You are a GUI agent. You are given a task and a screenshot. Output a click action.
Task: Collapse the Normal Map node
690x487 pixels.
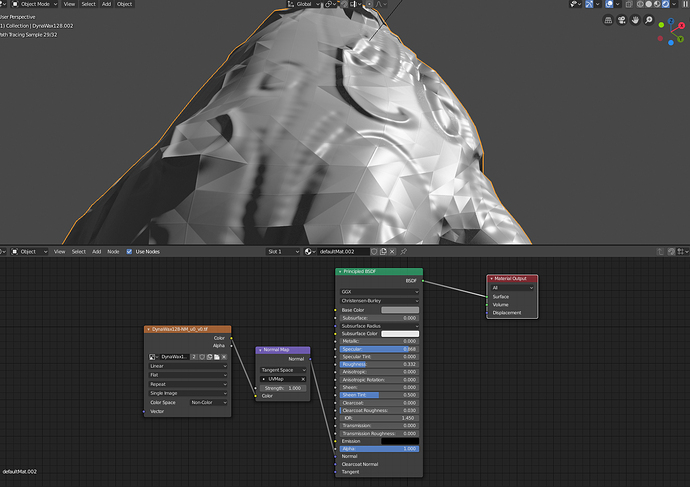click(260, 350)
